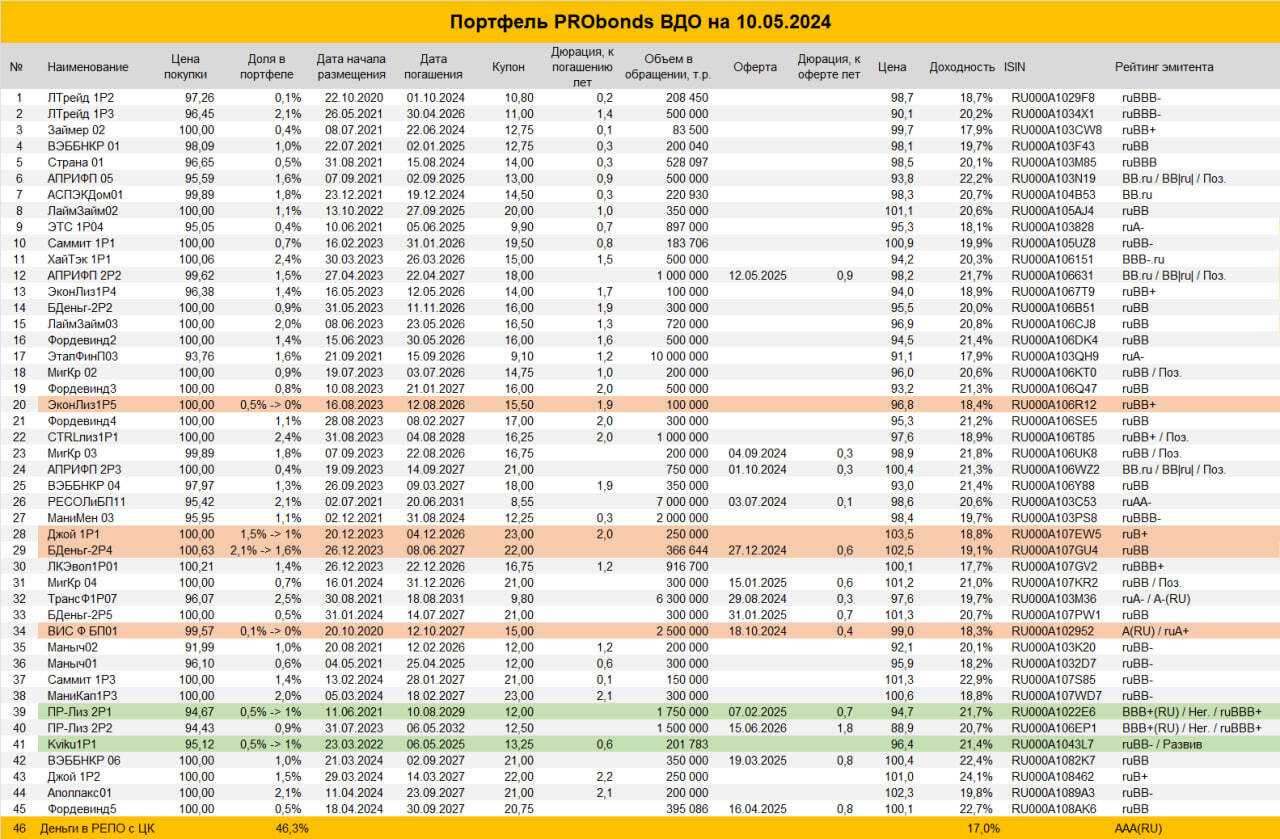Select the offer date "18.10.2024"
The width and height of the screenshot is (1280, 839).
[x=759, y=630]
